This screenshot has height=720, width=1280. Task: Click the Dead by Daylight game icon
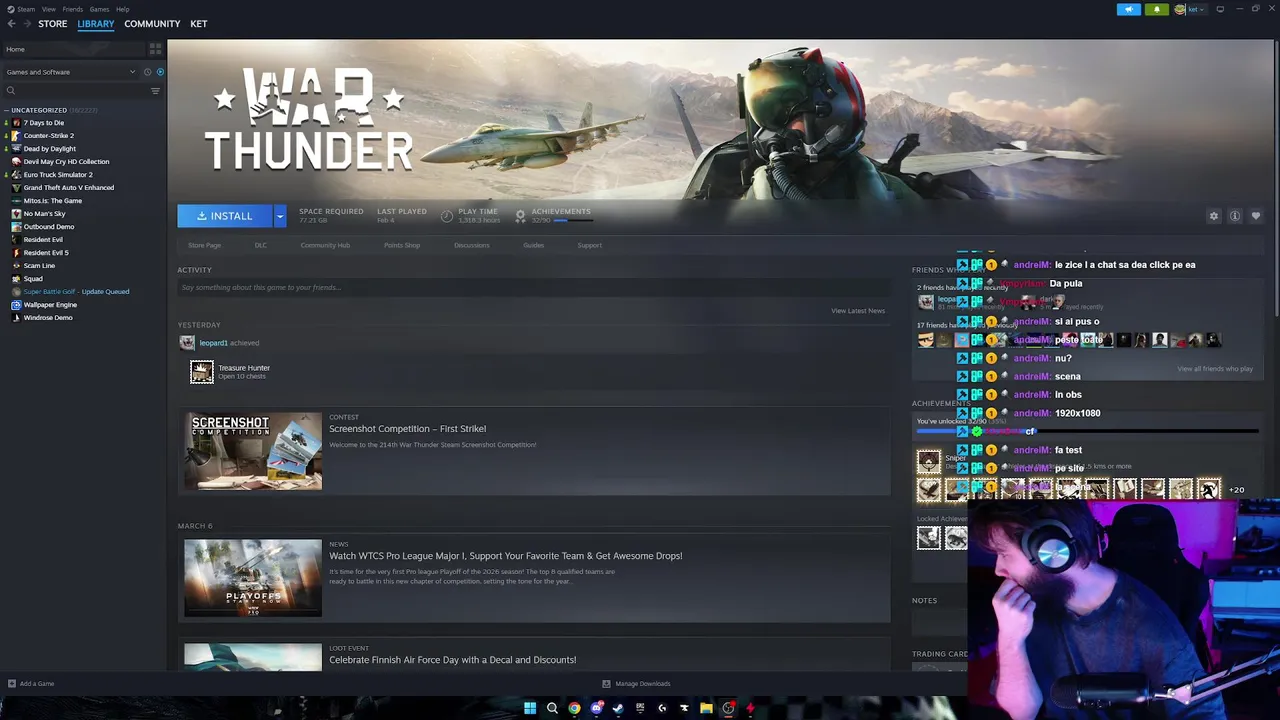pos(16,149)
